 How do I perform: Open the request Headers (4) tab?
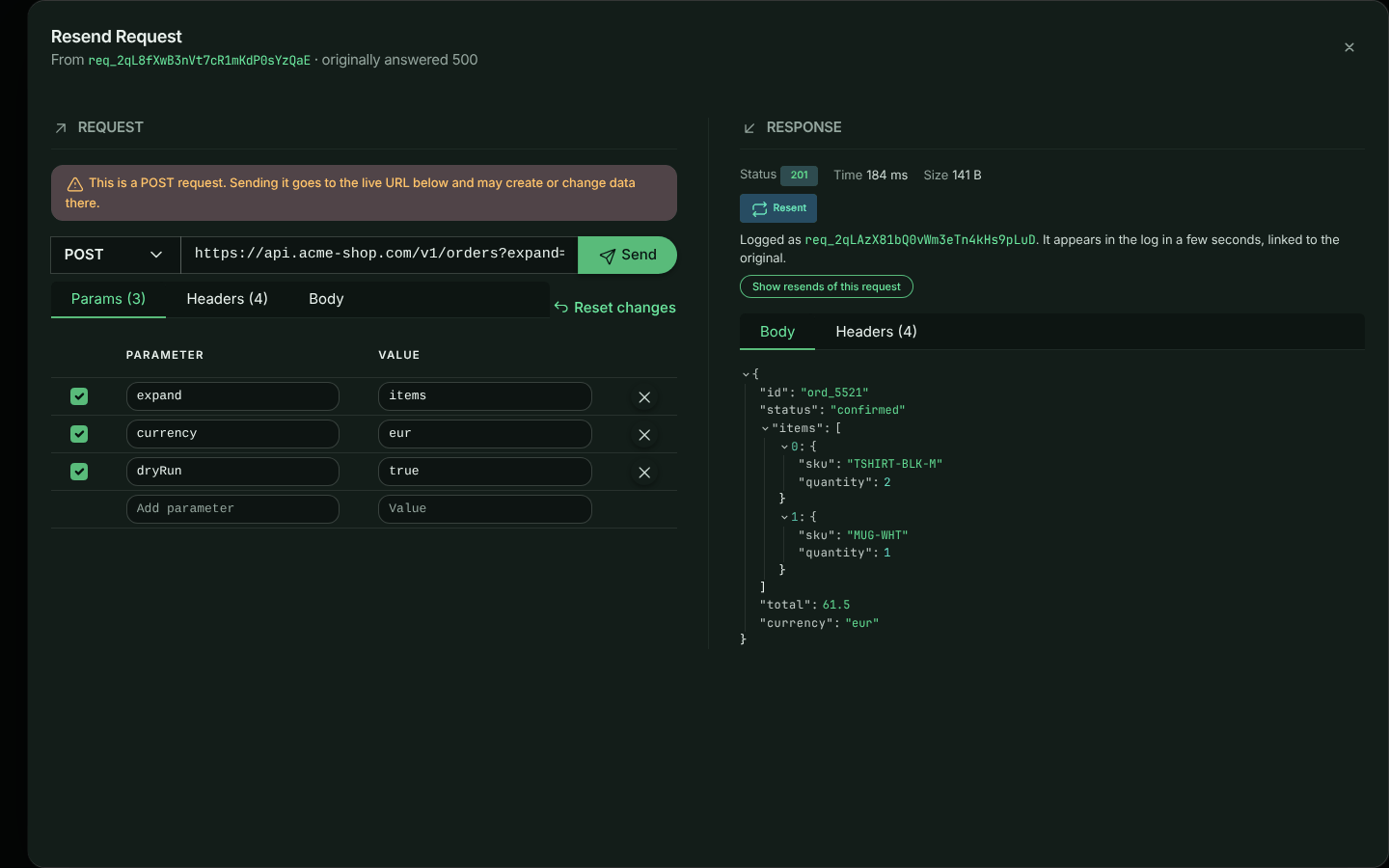click(x=228, y=299)
